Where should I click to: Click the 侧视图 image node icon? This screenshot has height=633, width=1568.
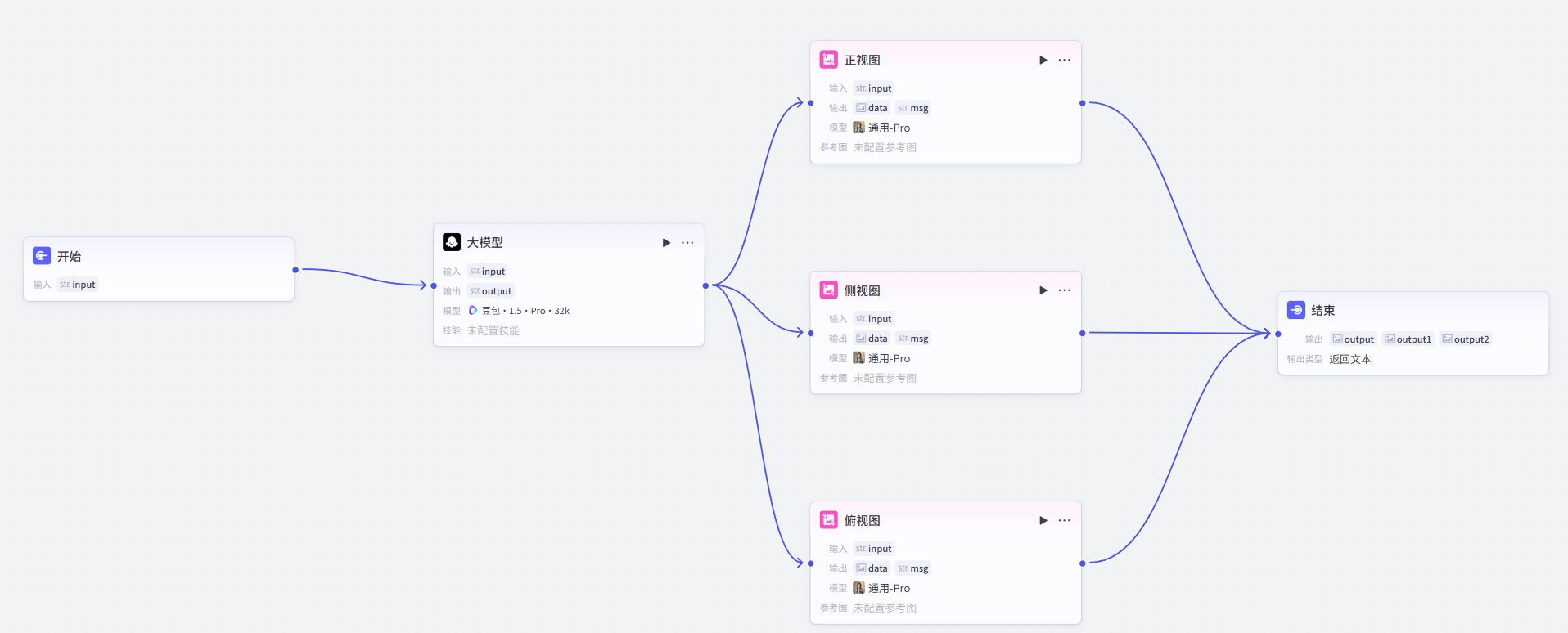[x=828, y=290]
